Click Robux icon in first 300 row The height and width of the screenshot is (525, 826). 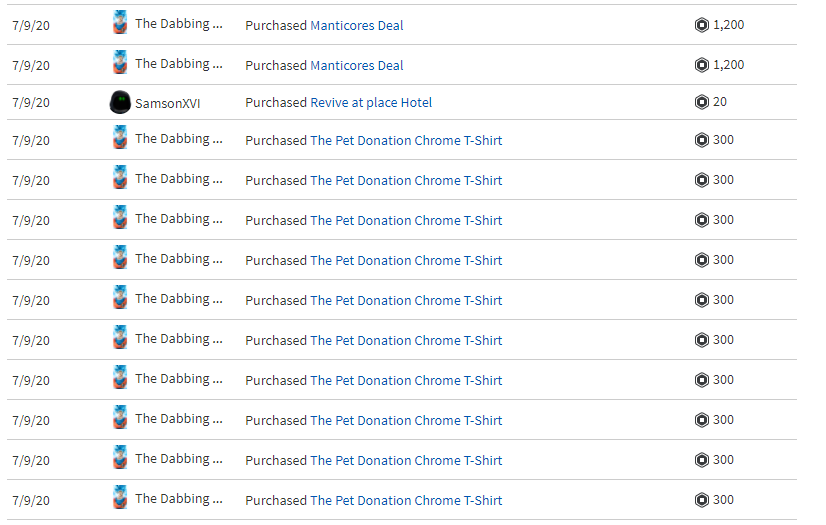point(702,140)
